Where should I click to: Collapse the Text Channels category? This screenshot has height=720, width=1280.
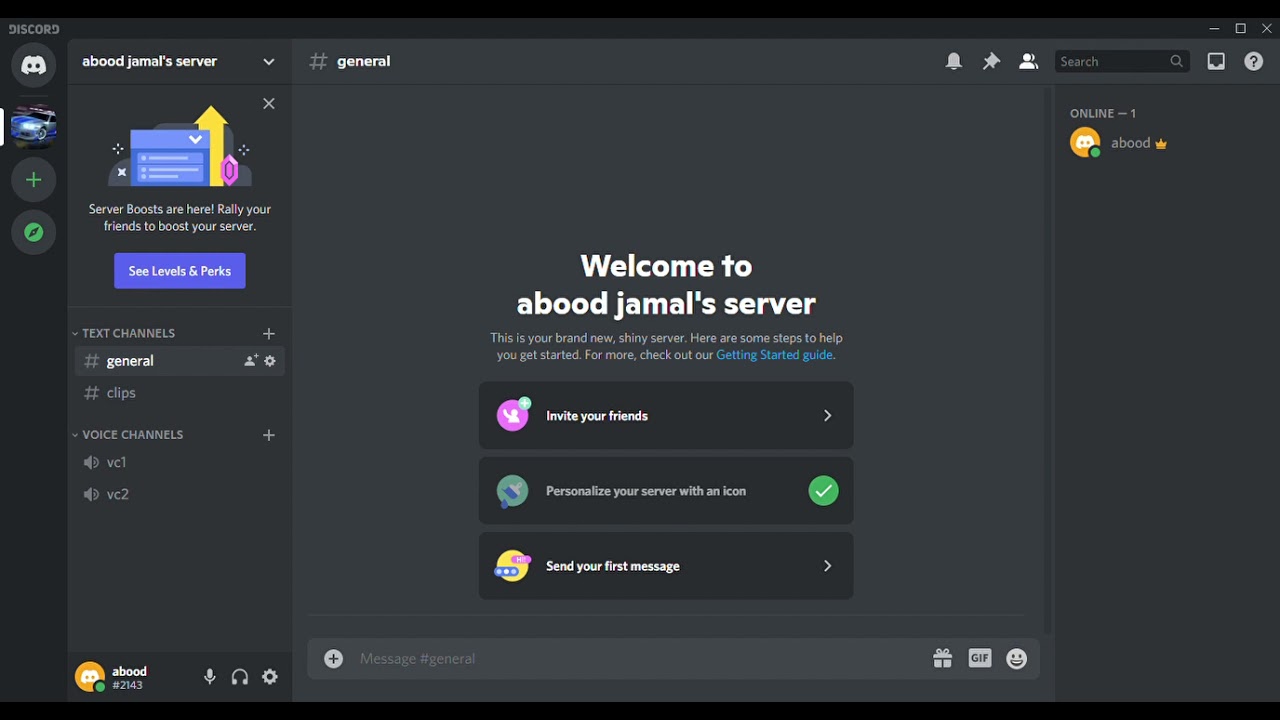click(x=125, y=334)
